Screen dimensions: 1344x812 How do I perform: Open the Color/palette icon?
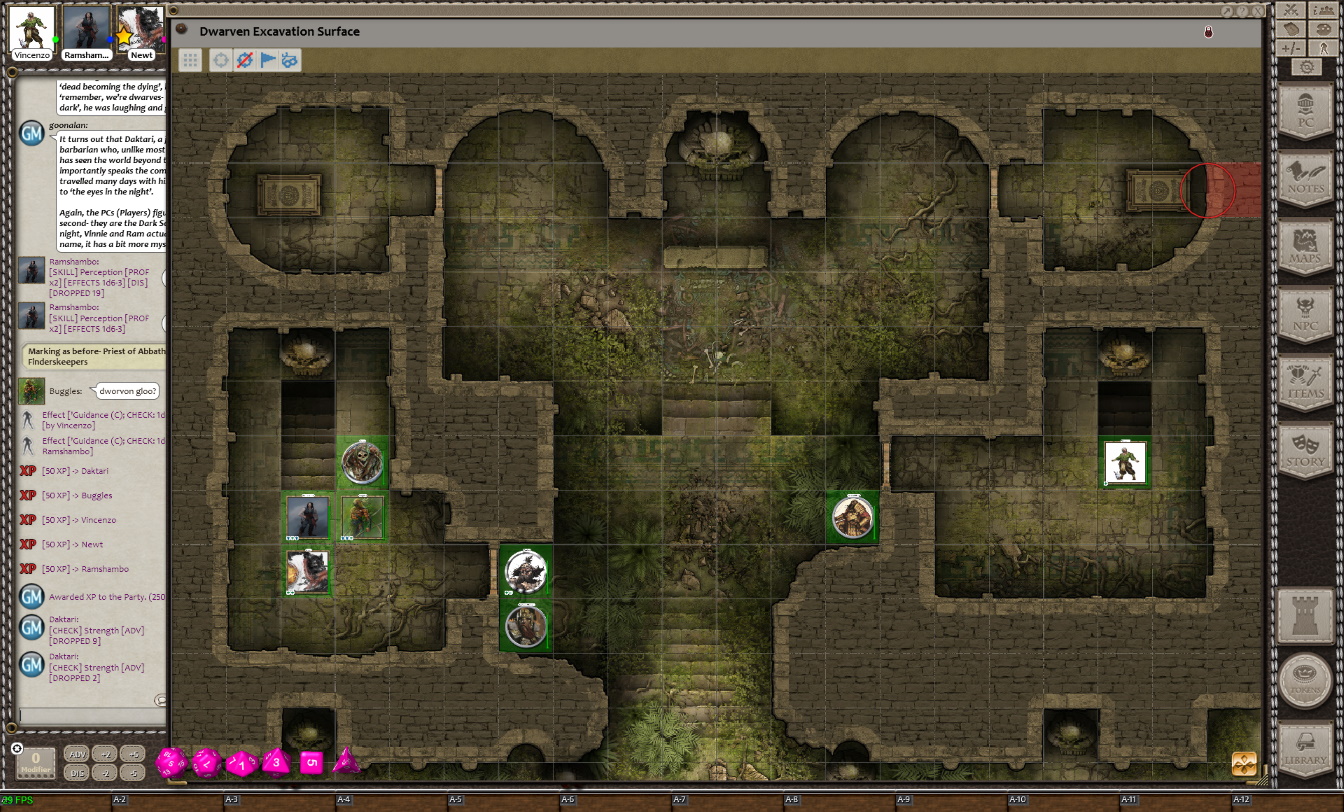click(x=1323, y=29)
